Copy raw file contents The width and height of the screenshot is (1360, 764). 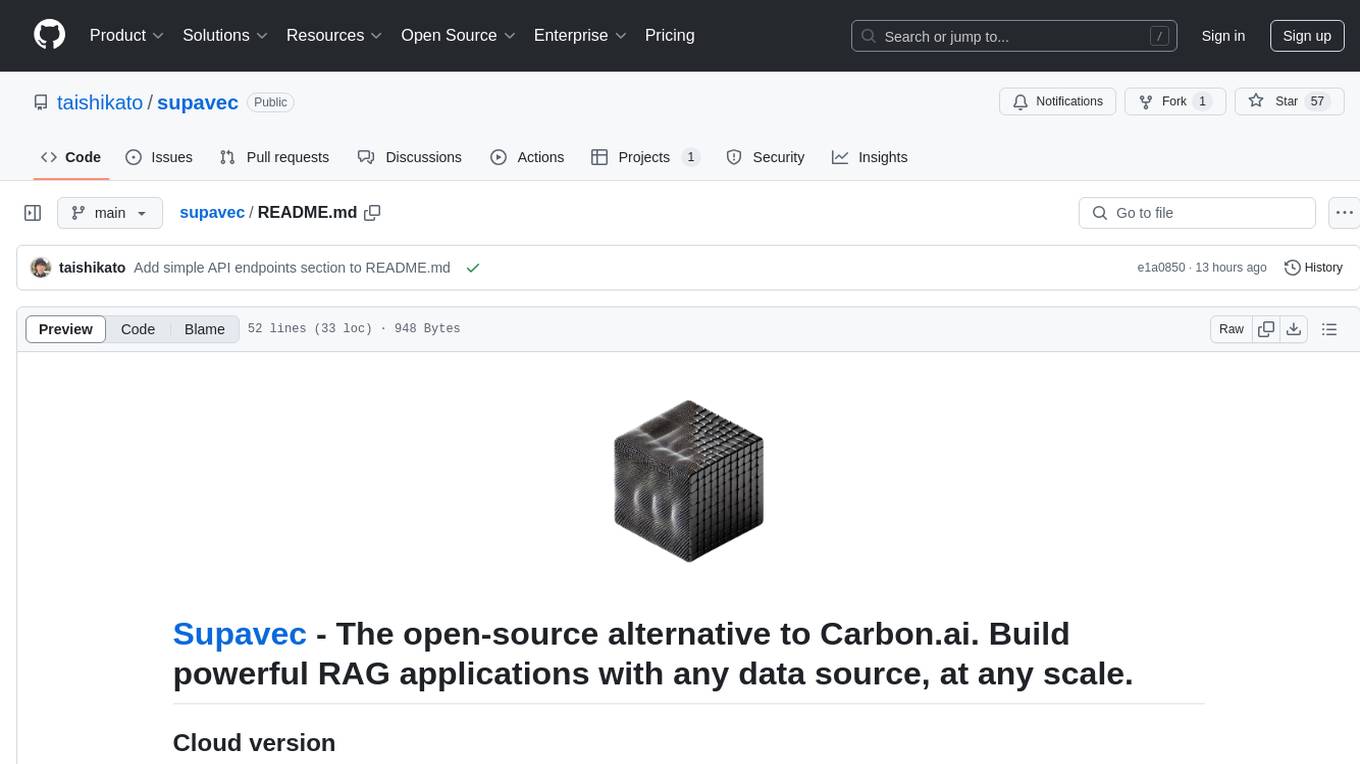(1266, 329)
